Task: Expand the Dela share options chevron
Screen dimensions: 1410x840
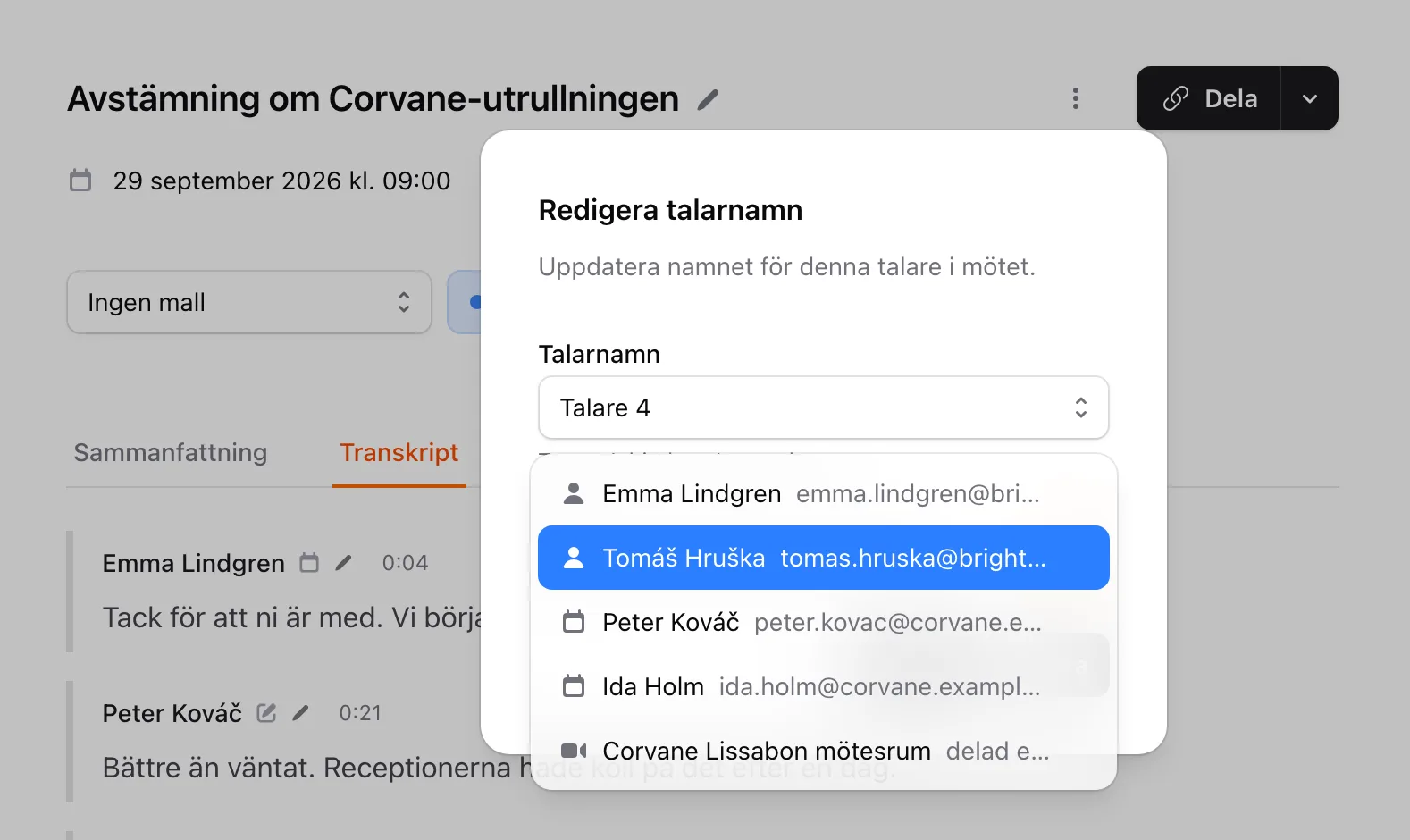Action: 1310,98
